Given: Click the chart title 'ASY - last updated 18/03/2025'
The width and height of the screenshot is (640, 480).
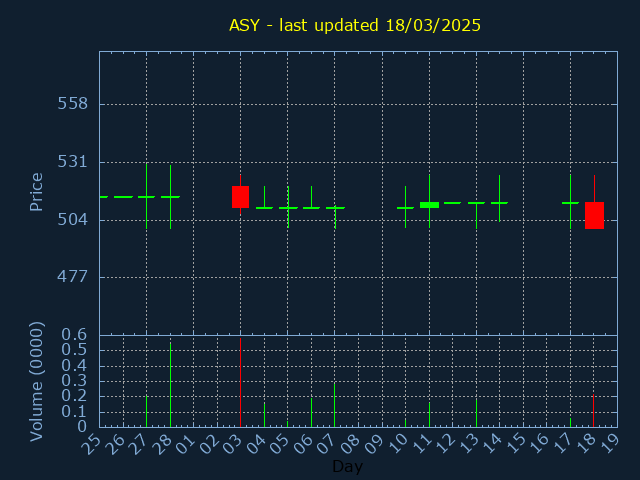Looking at the screenshot, I should click(x=355, y=25).
